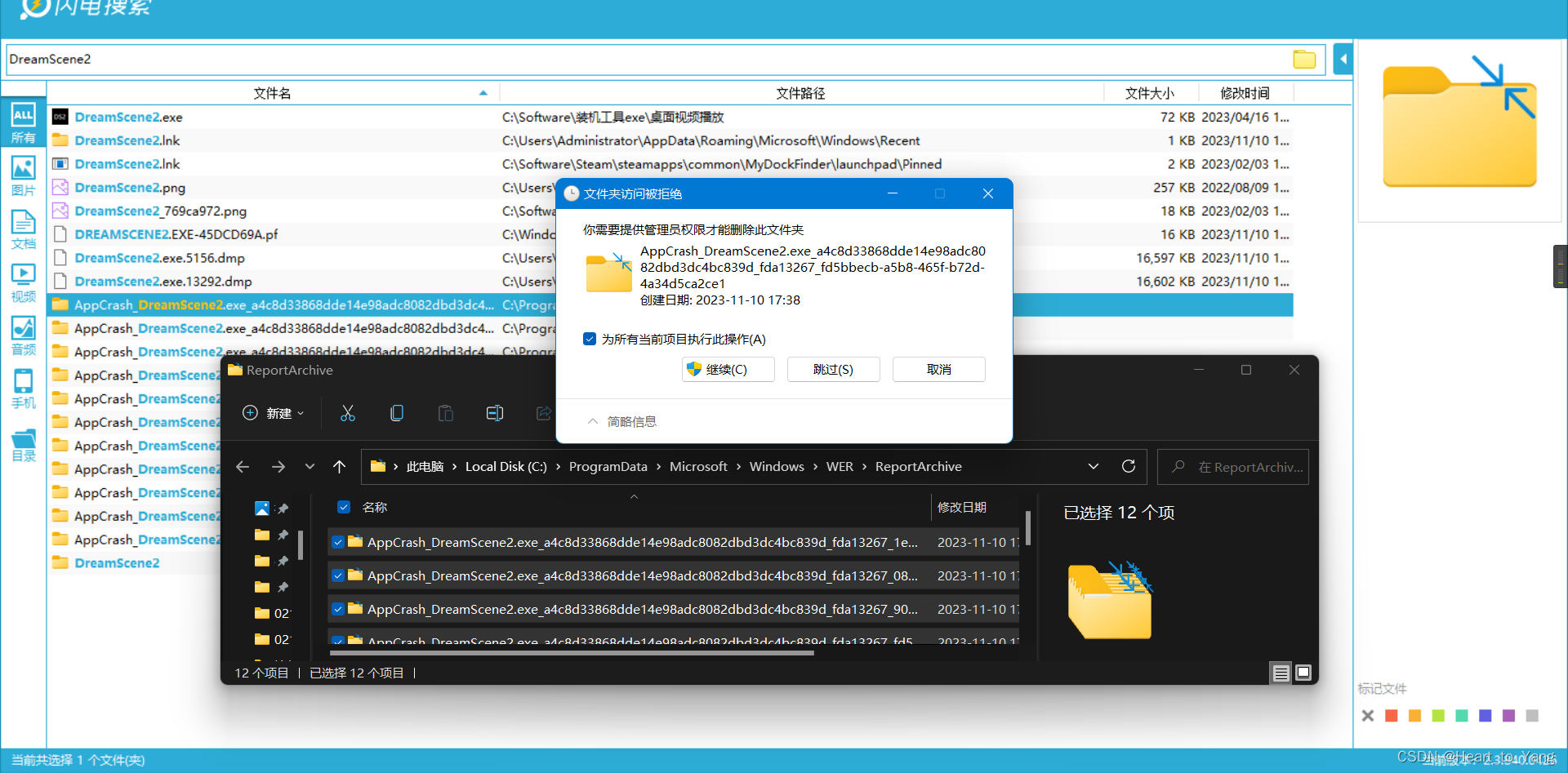Screen dimensions: 1568x773
Task: Mark file with purple color swatch
Action: (1508, 716)
